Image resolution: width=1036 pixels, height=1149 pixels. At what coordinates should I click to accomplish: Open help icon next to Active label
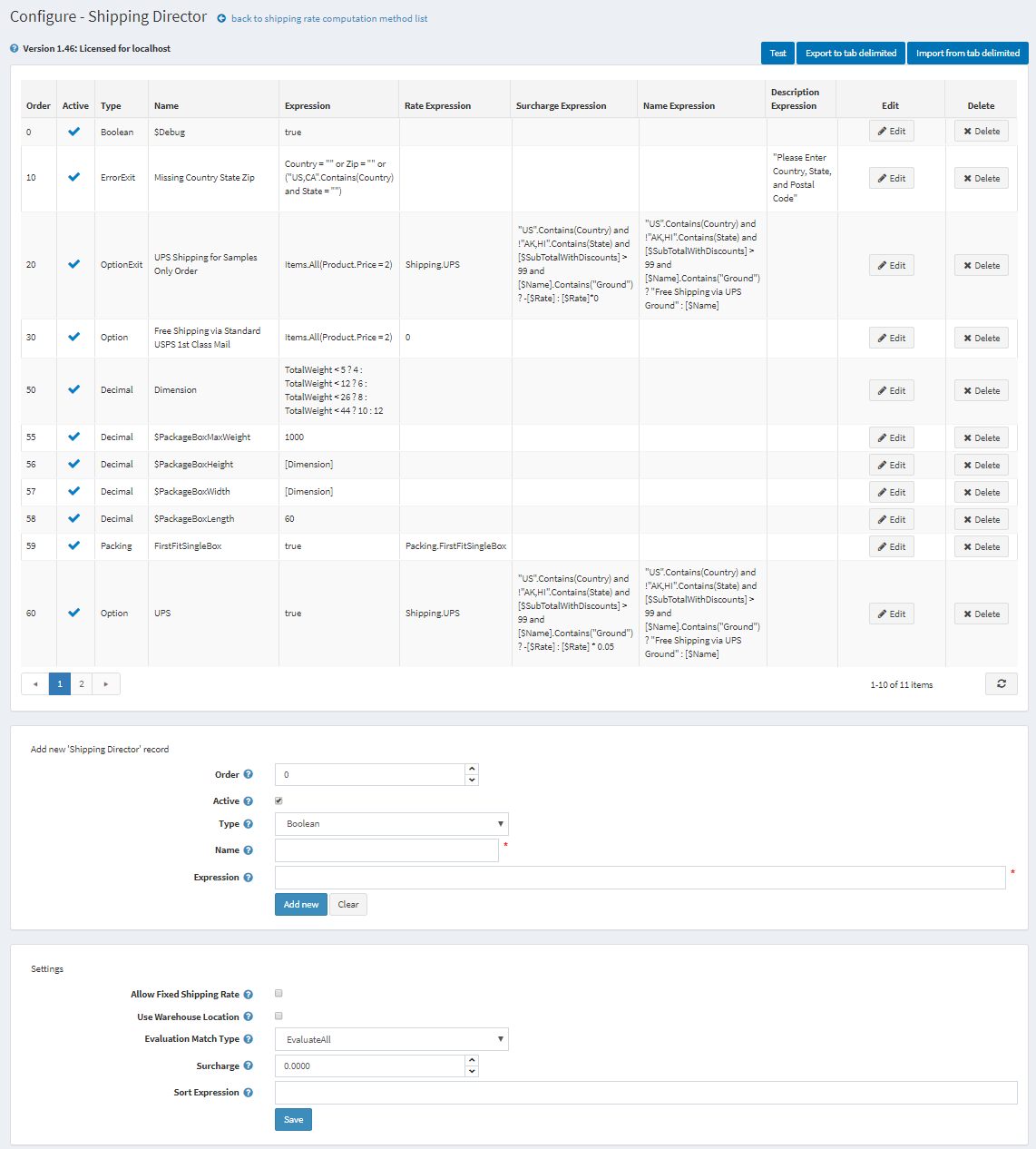(248, 801)
